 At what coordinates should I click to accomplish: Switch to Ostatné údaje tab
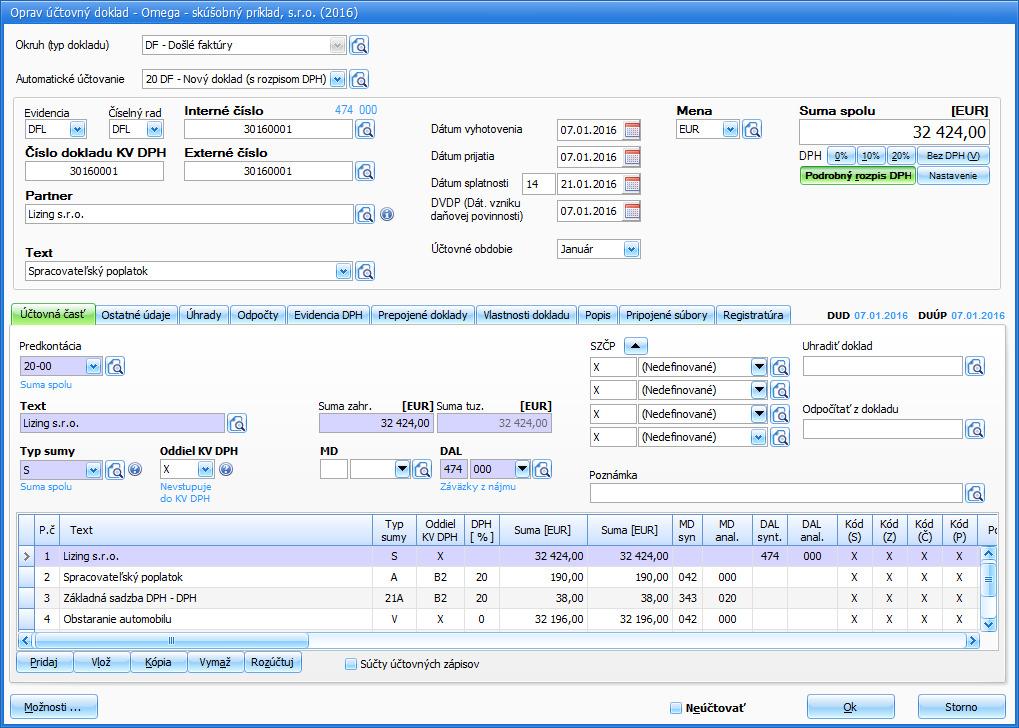(136, 315)
